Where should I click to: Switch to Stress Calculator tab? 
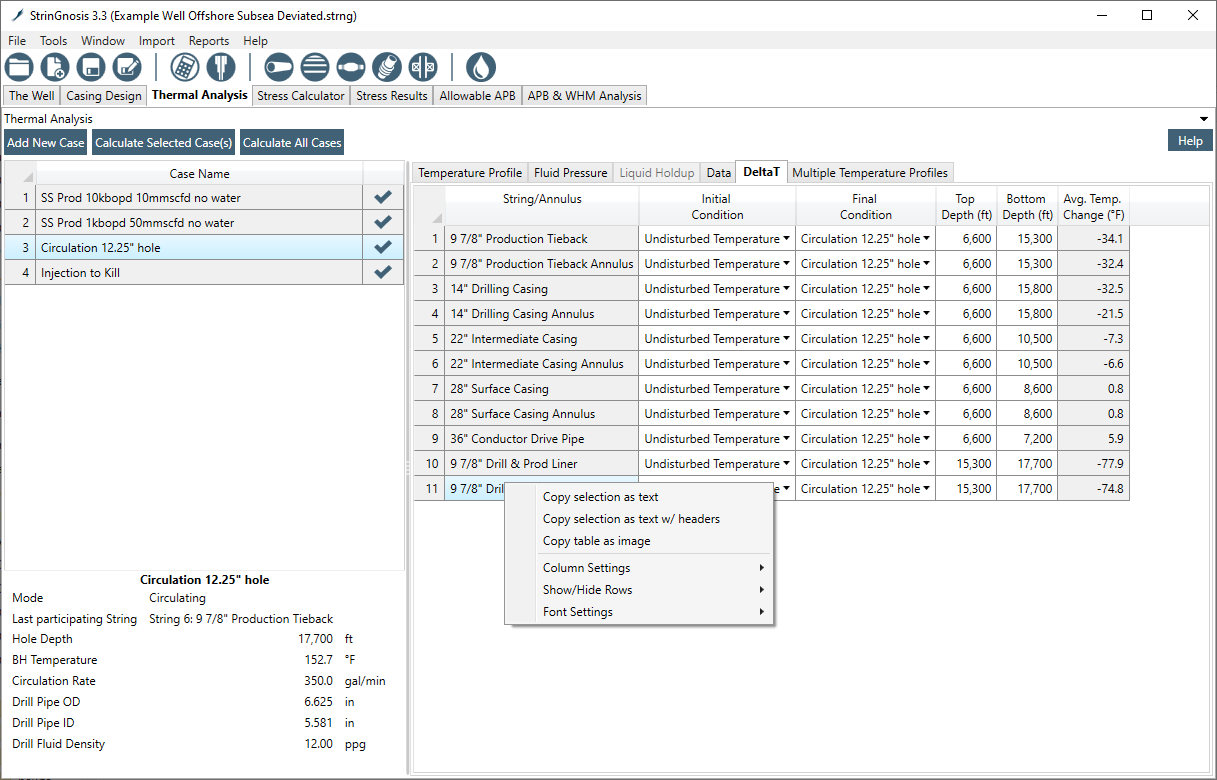point(301,96)
